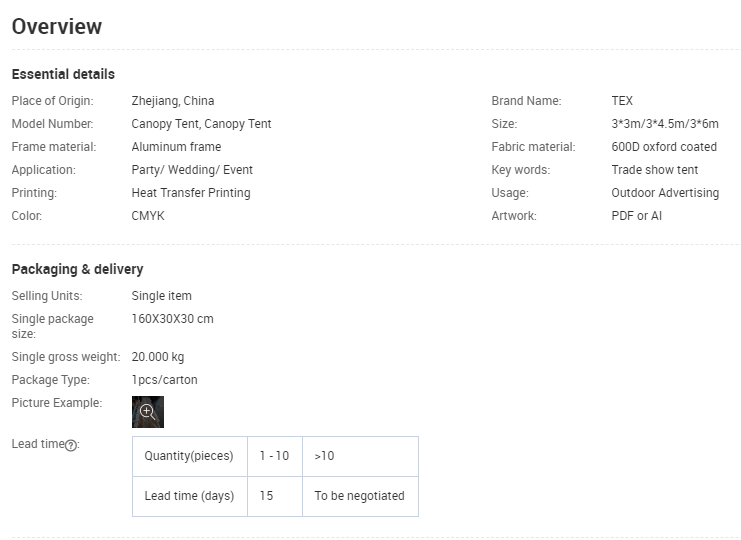Click the 'Lead time (days)' row label
741x540 pixels.
[x=189, y=496]
